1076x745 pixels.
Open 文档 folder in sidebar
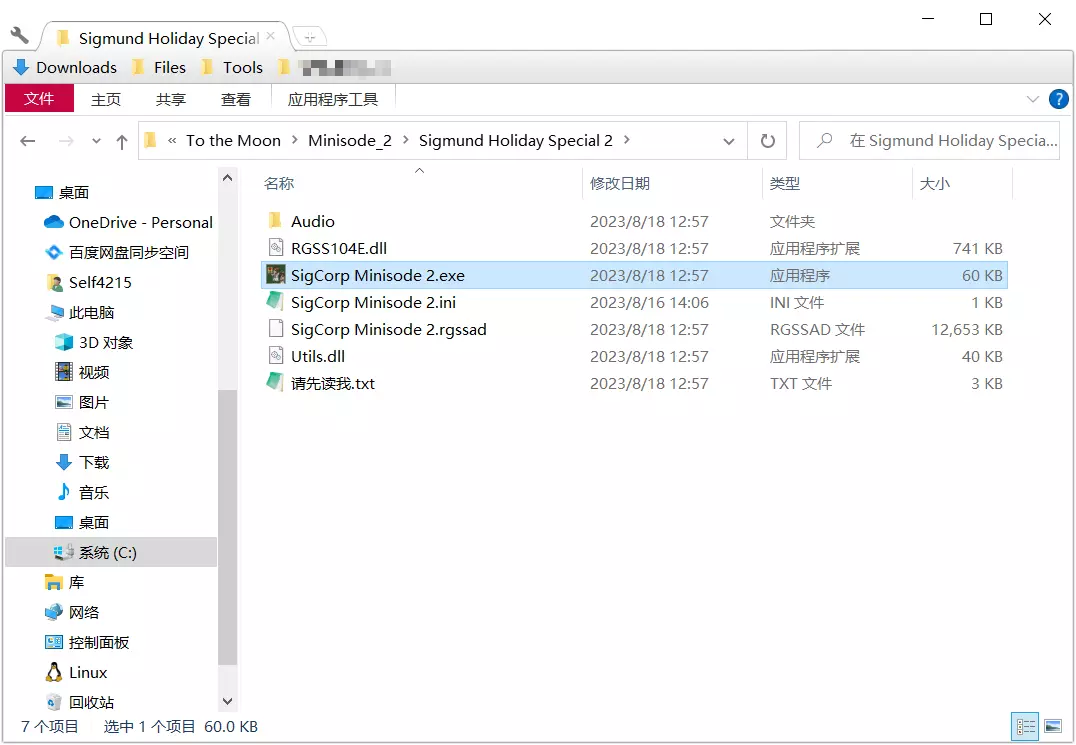point(82,432)
